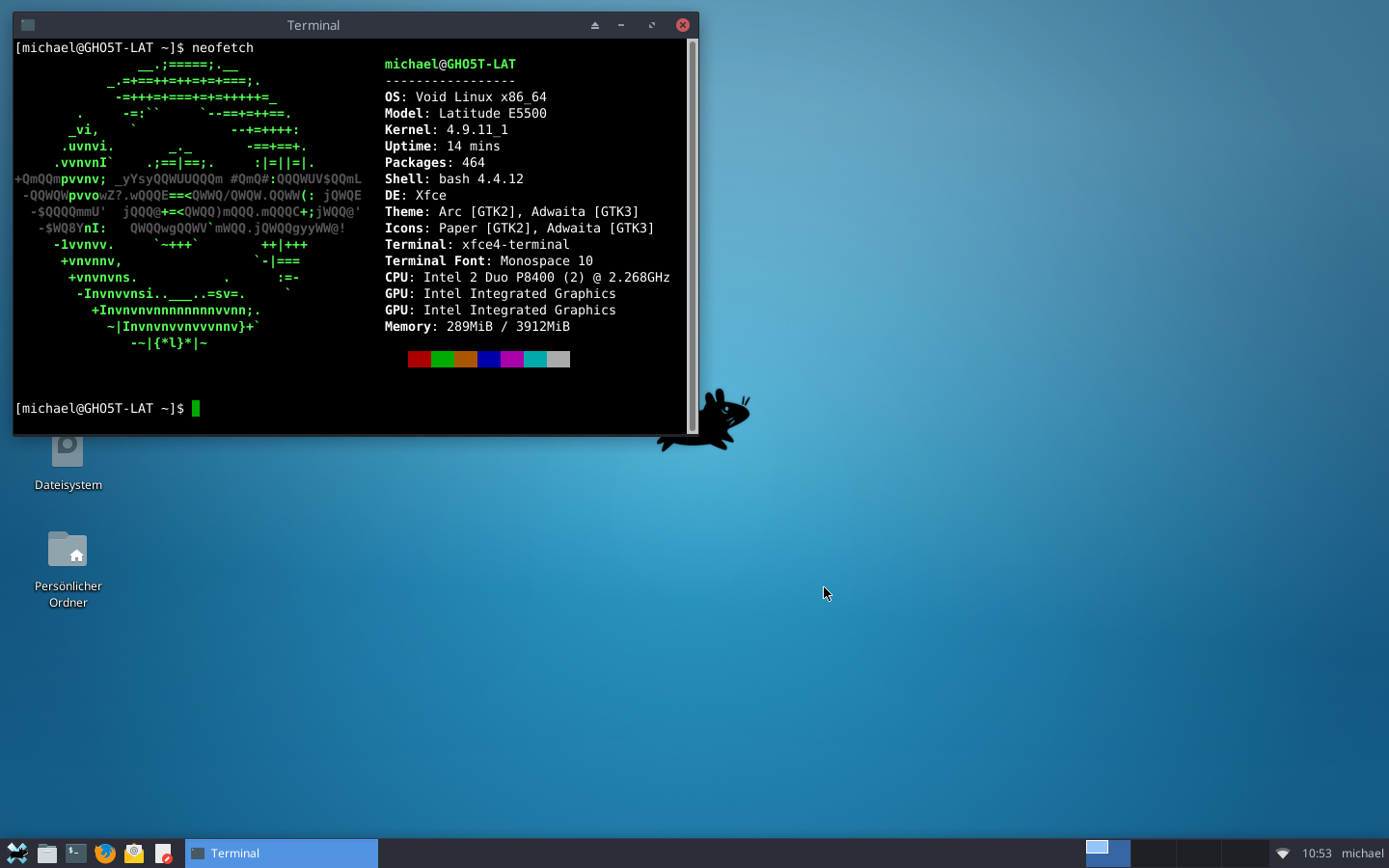This screenshot has width=1389, height=868.
Task: Click the 'Model: Latitude E5500' line
Action: [466, 114]
